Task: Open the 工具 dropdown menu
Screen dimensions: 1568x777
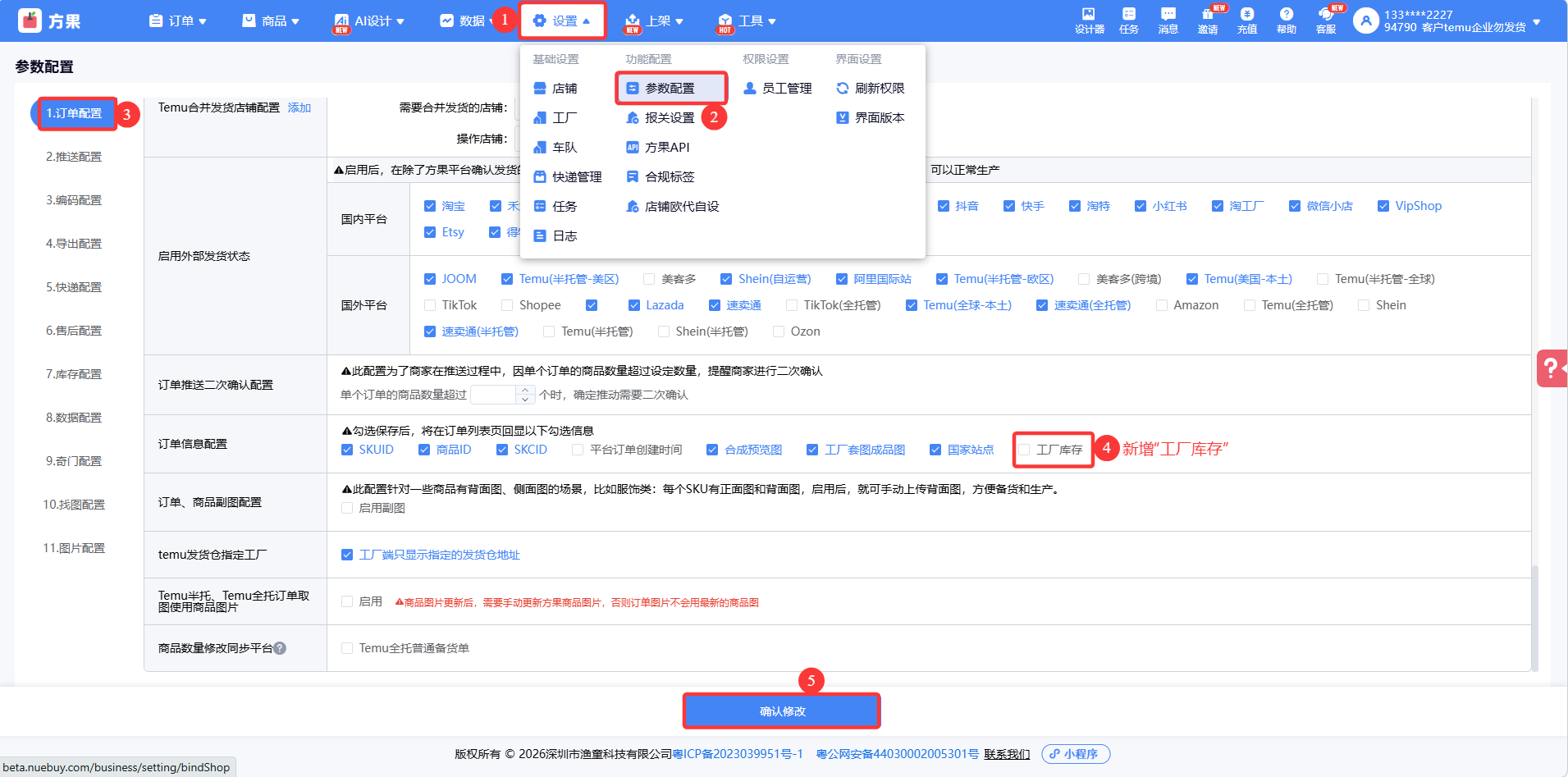Action: pyautogui.click(x=747, y=21)
